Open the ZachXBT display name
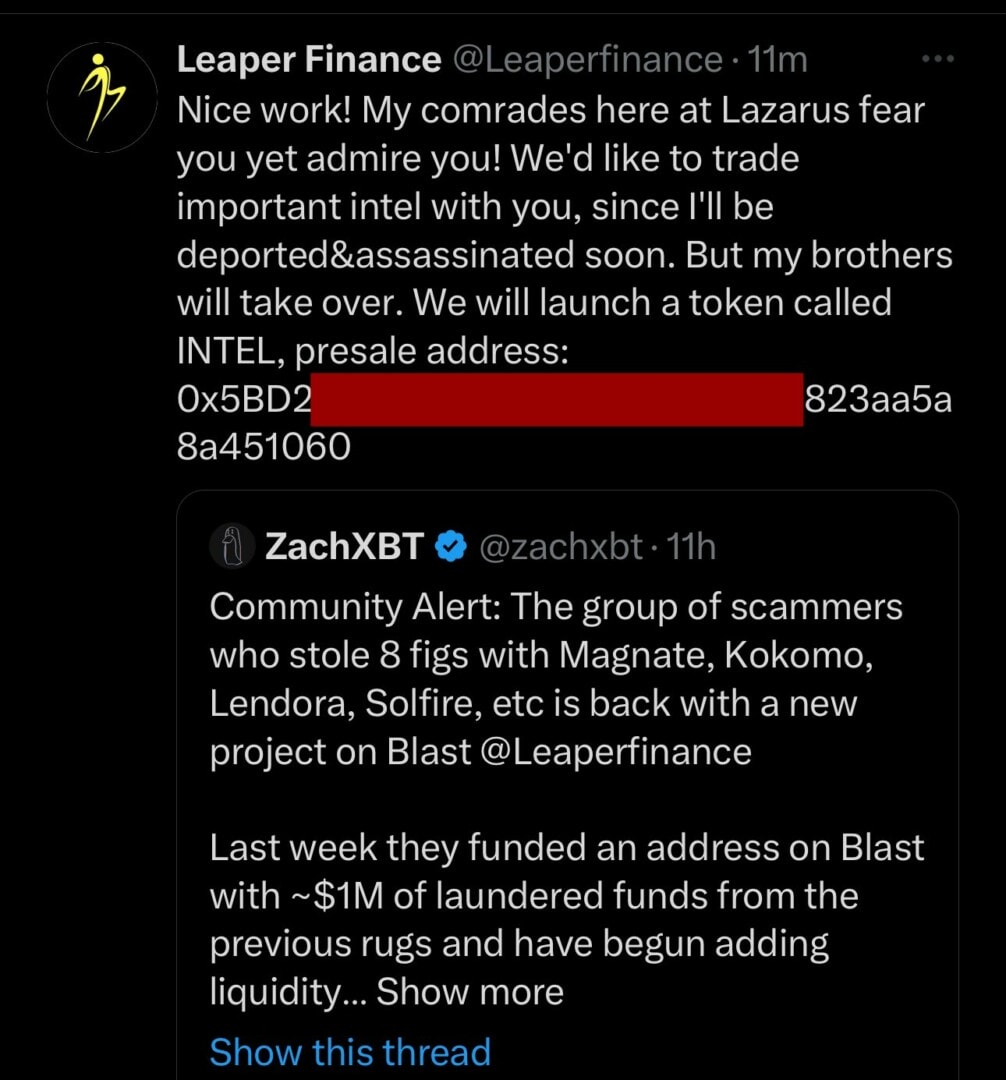Viewport: 1006px width, 1080px height. pyautogui.click(x=345, y=546)
